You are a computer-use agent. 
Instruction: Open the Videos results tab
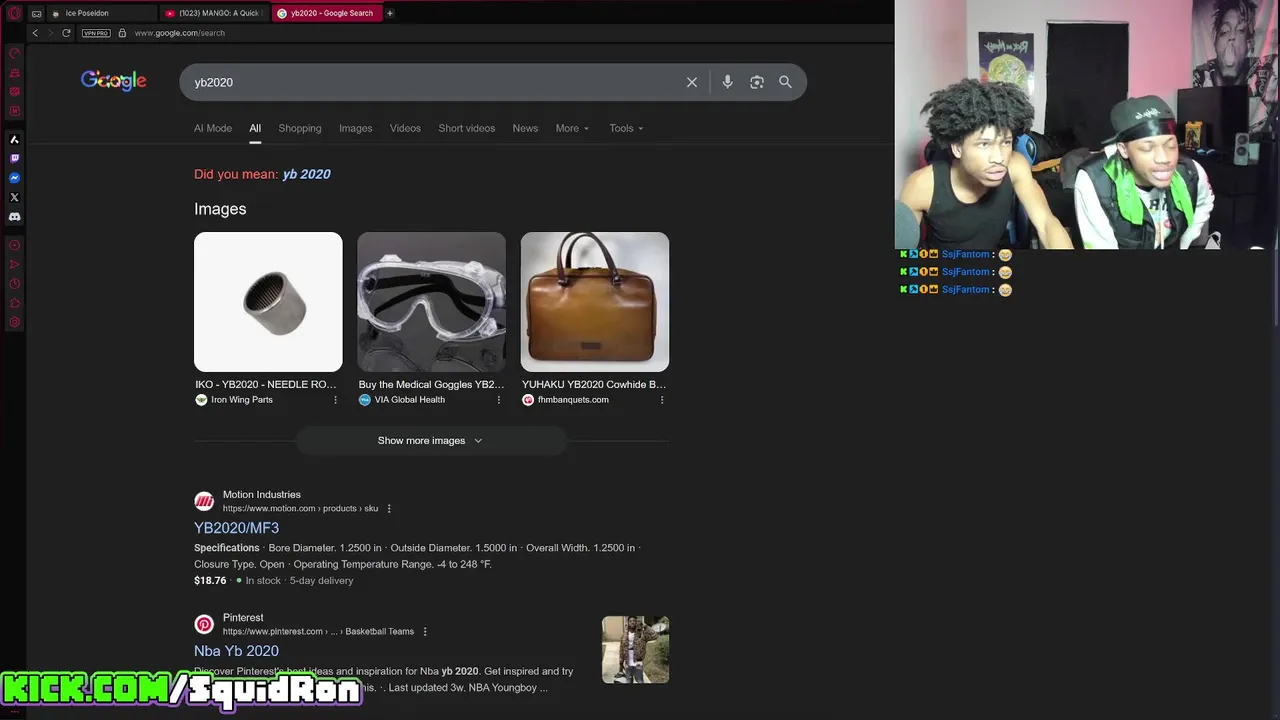(x=405, y=128)
